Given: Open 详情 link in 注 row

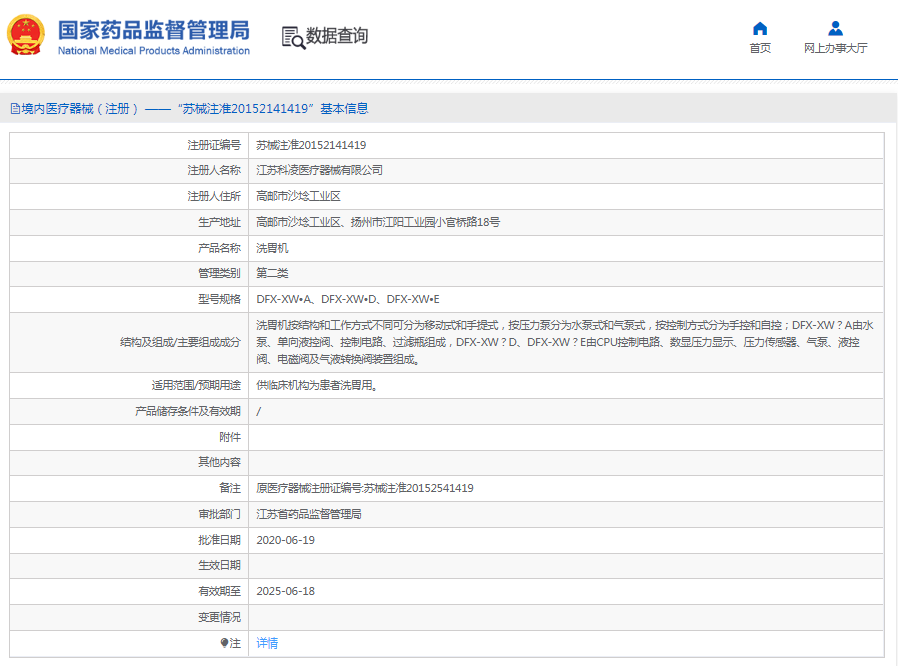Looking at the screenshot, I should (267, 643).
